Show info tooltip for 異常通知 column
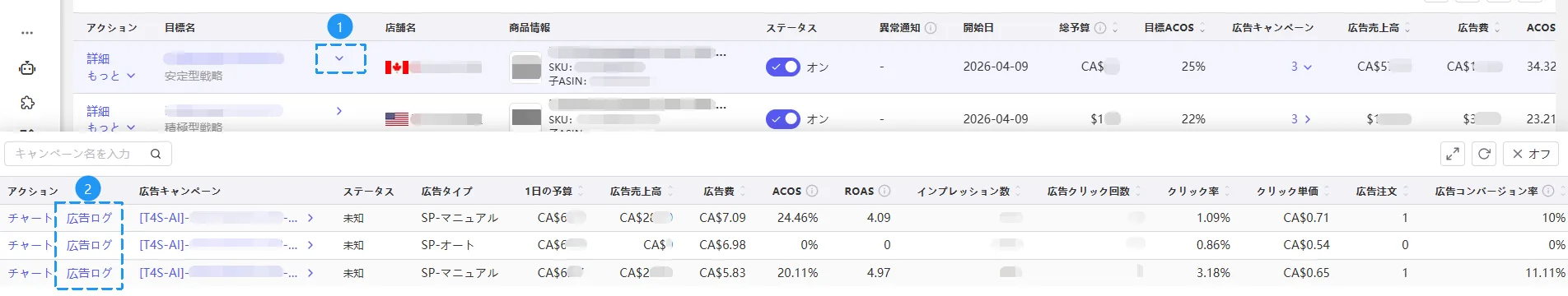The width and height of the screenshot is (1568, 296). 931,28
